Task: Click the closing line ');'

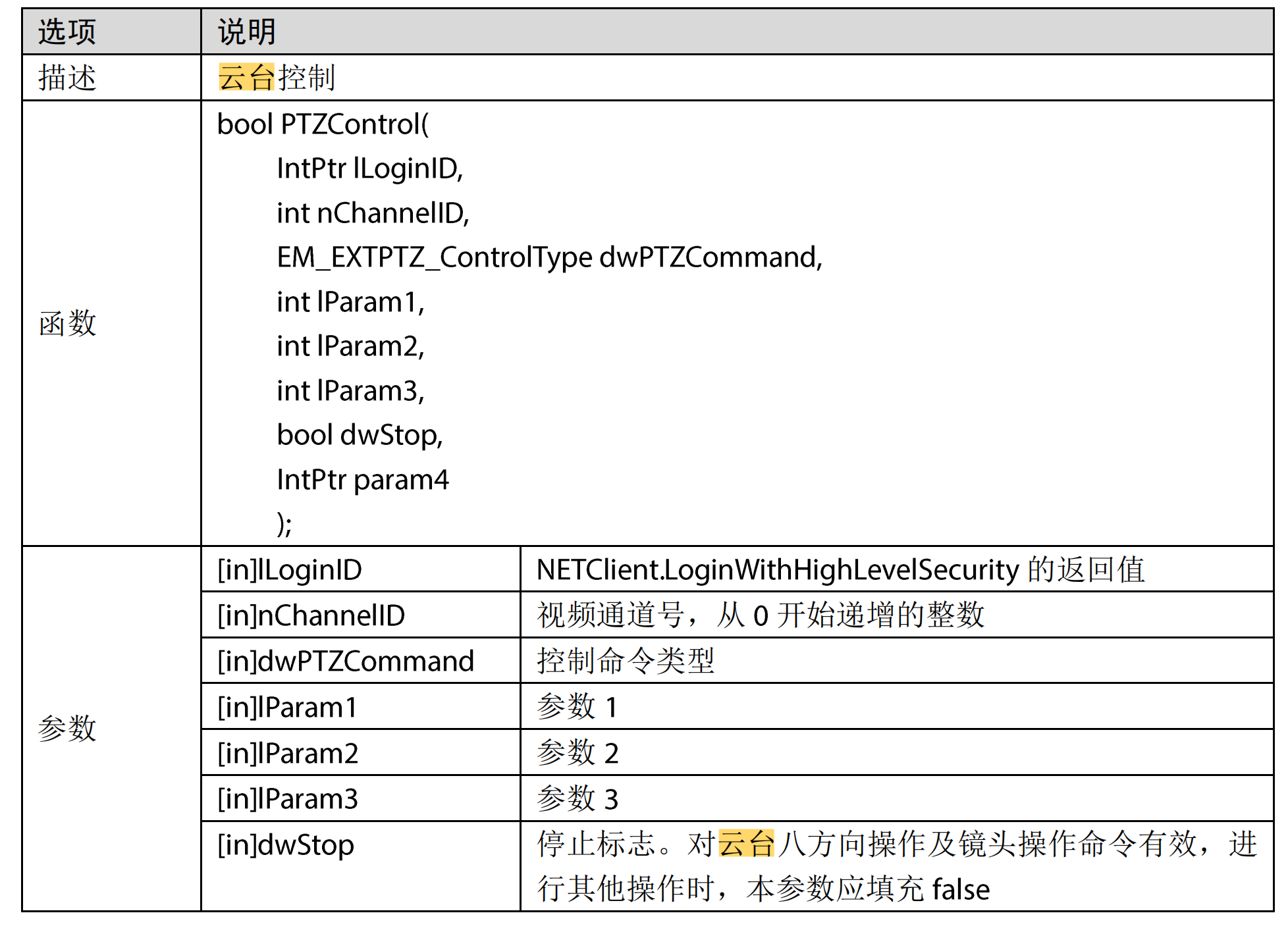Action: (284, 524)
